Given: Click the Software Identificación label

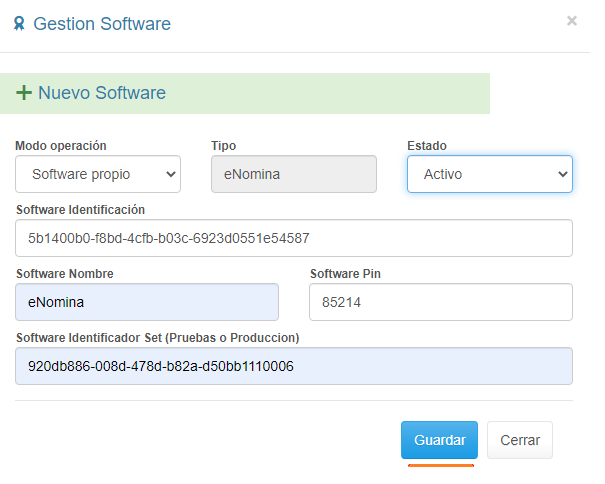Looking at the screenshot, I should pos(81,210).
